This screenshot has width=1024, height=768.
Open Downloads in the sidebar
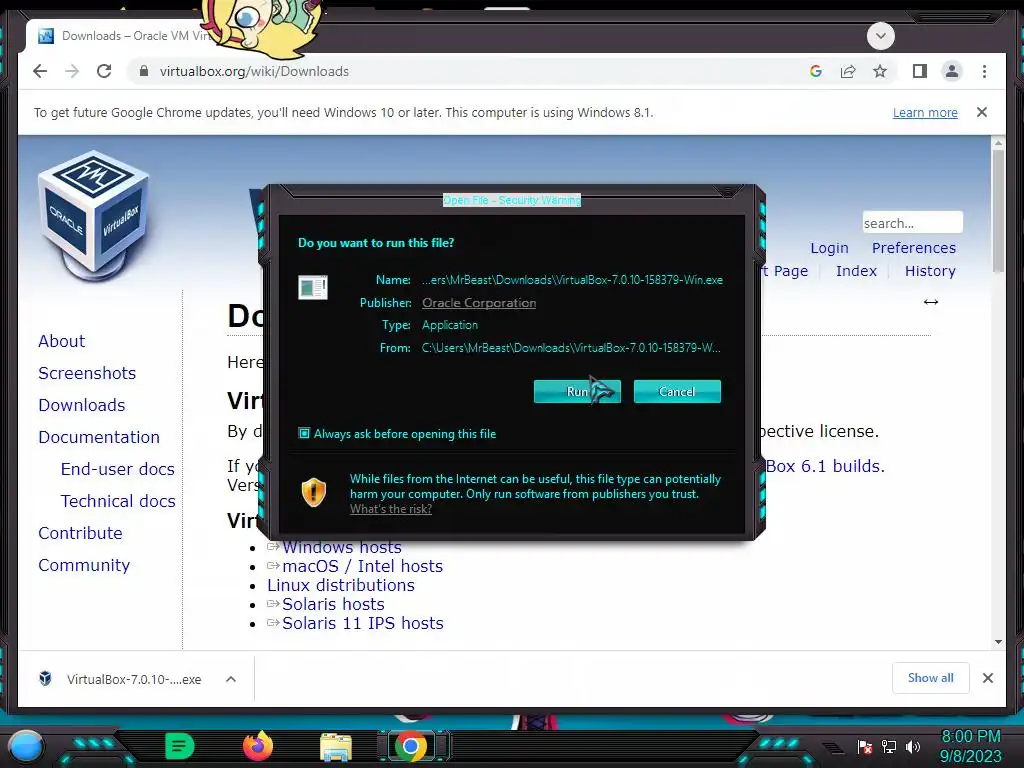(82, 405)
